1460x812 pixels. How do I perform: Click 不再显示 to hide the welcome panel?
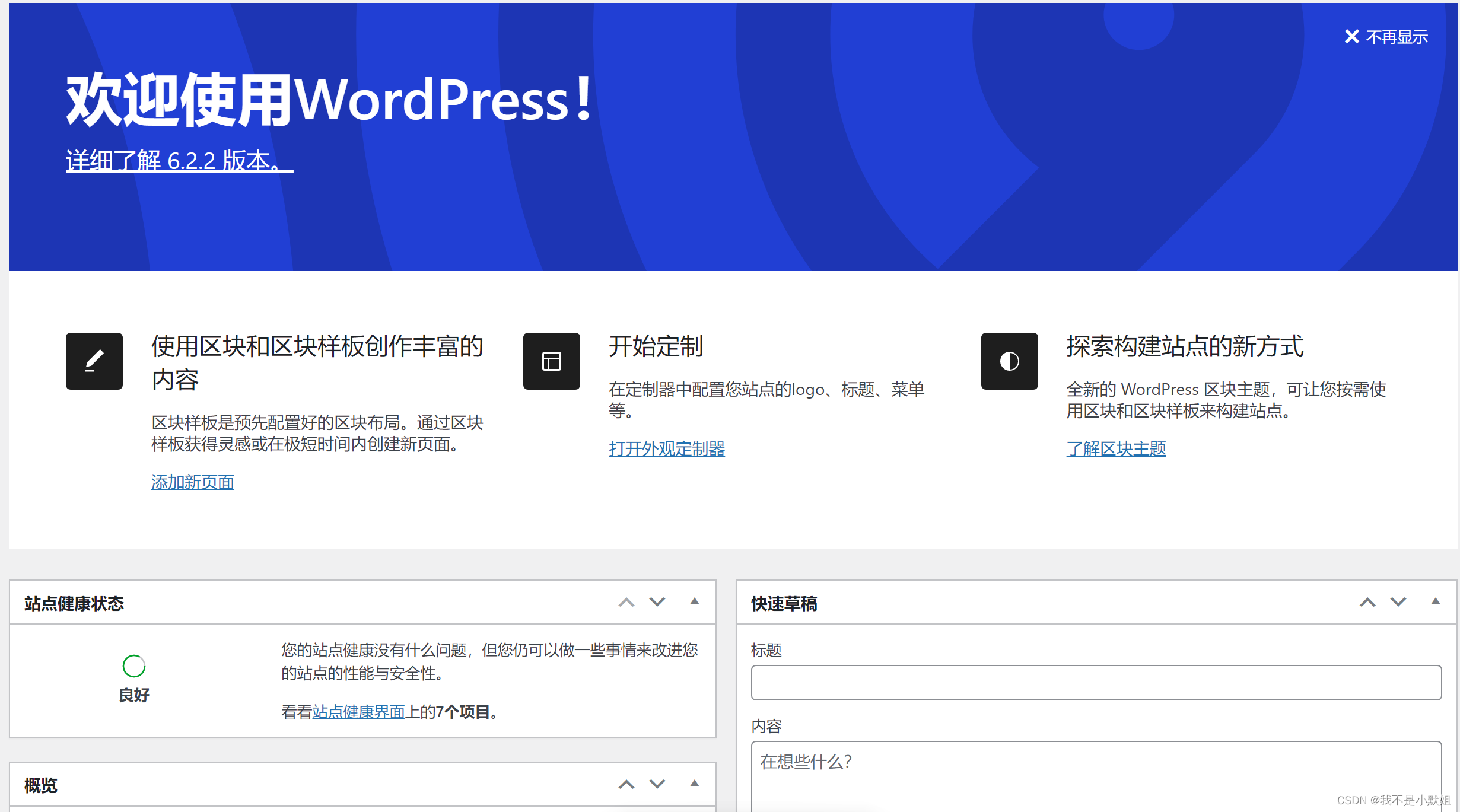1398,36
